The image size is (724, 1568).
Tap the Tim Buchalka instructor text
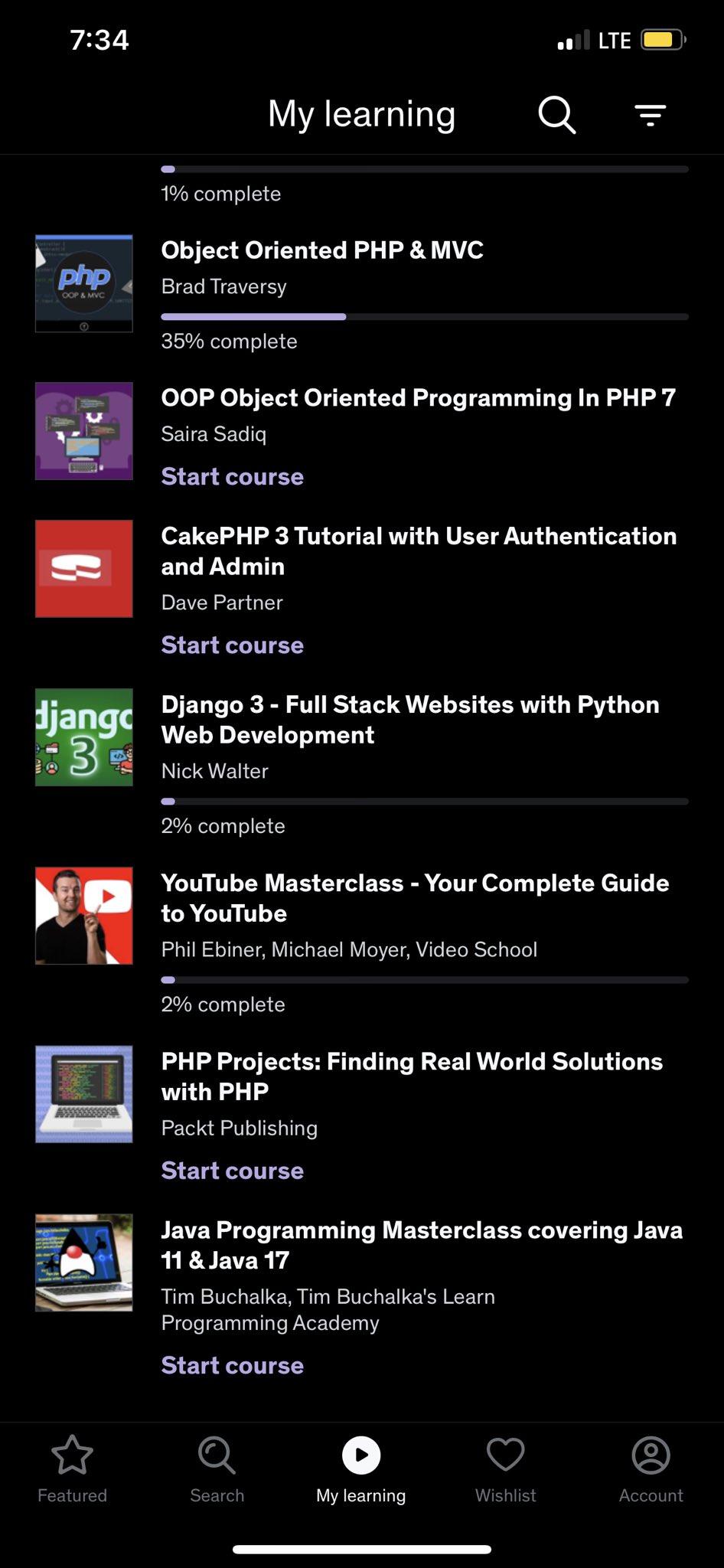pyautogui.click(x=328, y=1309)
